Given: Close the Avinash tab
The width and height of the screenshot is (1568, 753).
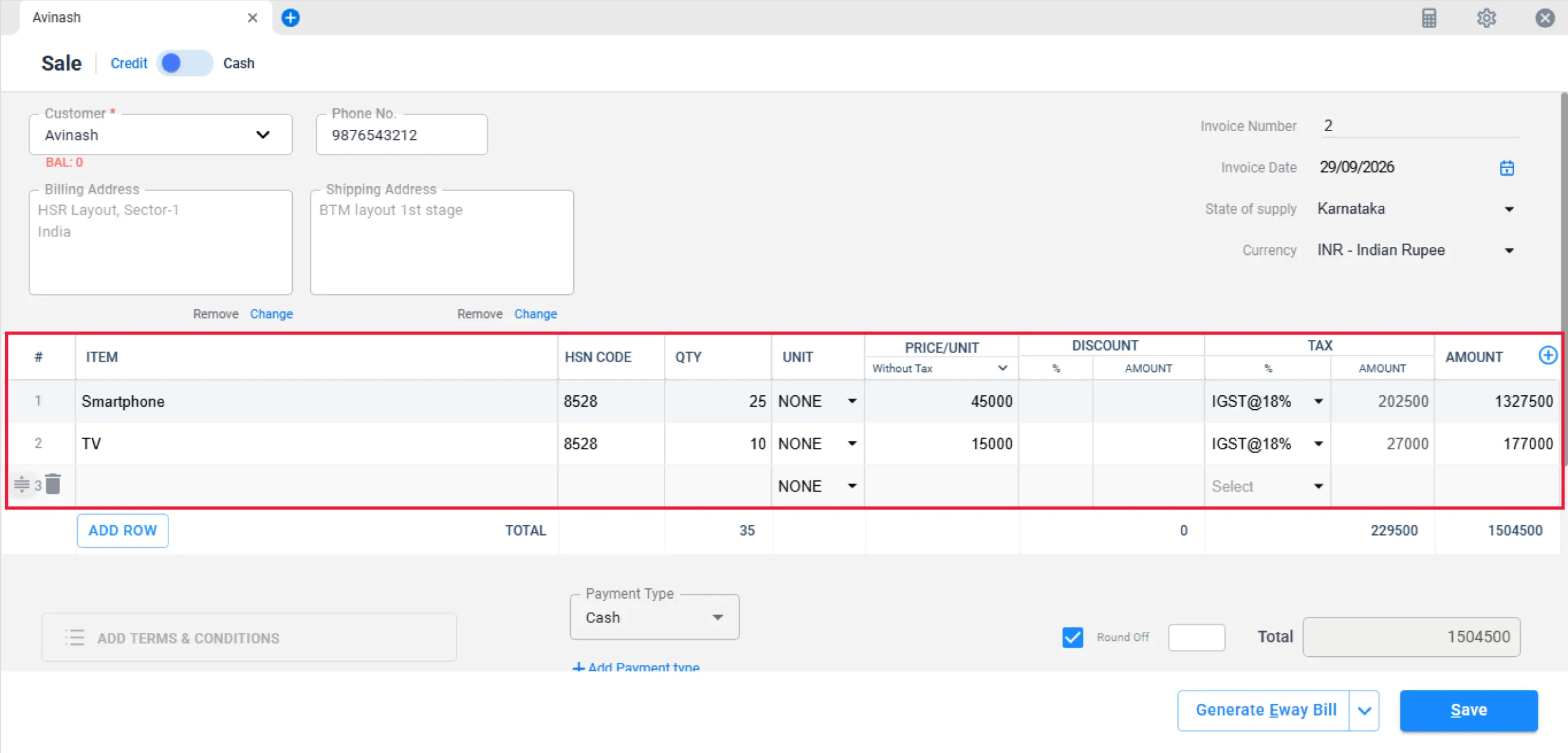Looking at the screenshot, I should coord(252,18).
